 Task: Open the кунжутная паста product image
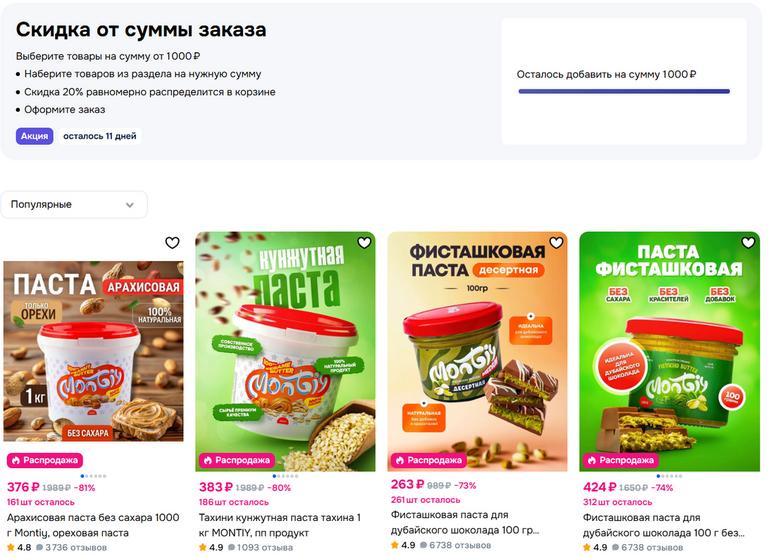coord(286,351)
